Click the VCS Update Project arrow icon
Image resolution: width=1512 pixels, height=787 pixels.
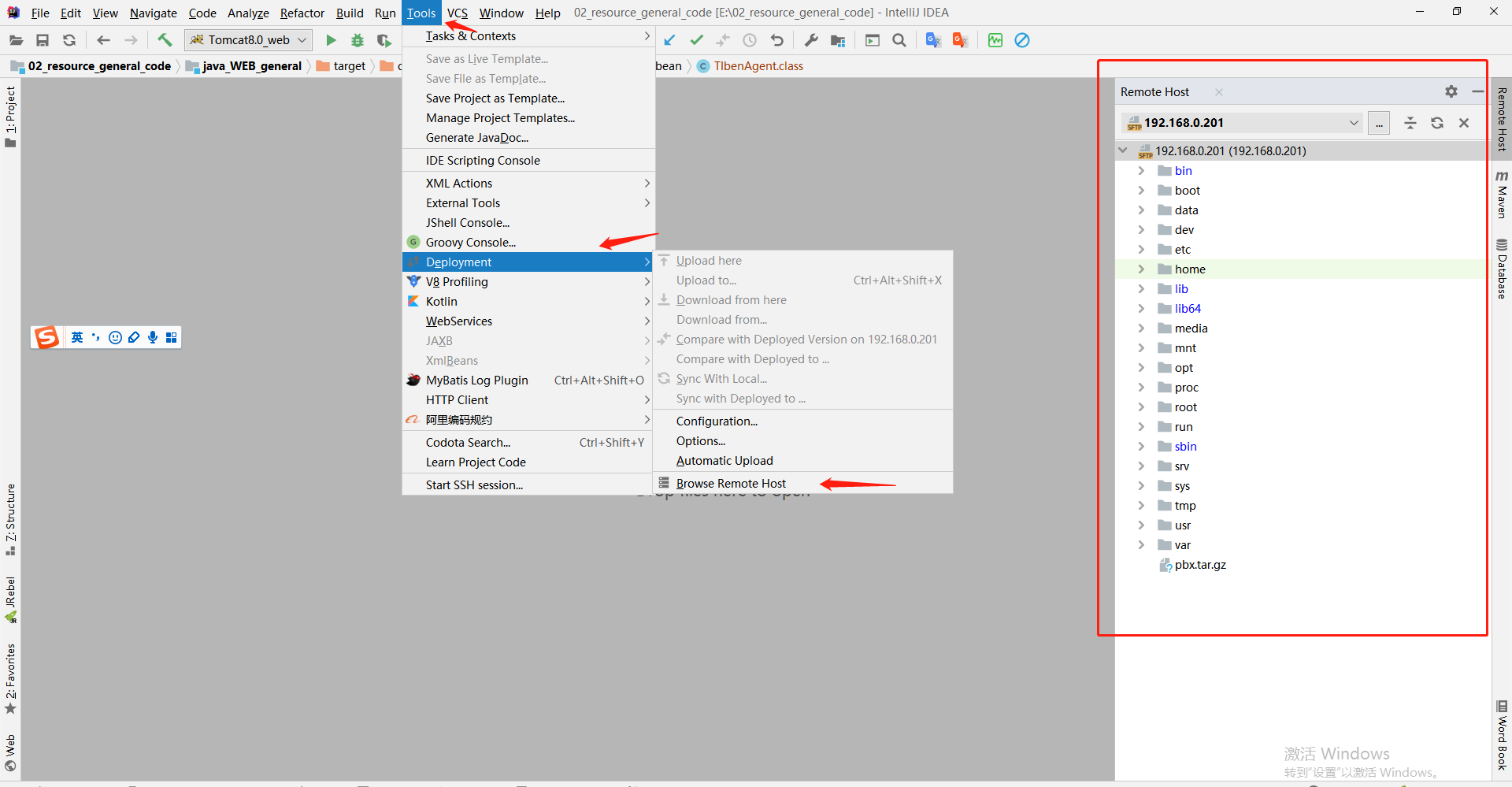point(669,40)
